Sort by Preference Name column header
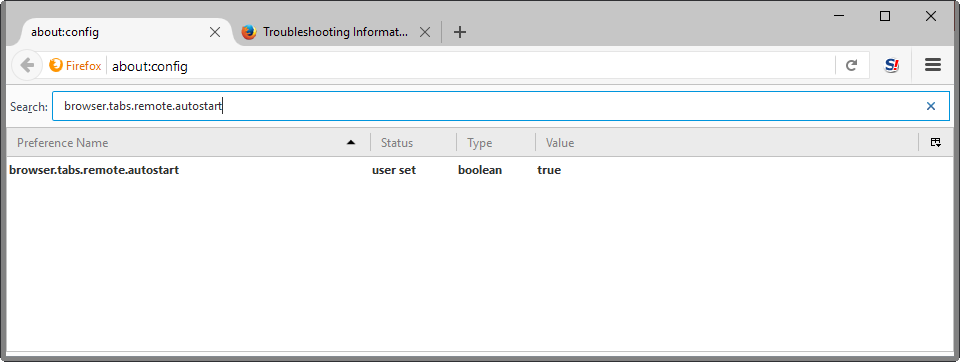This screenshot has width=960, height=362. (x=188, y=142)
